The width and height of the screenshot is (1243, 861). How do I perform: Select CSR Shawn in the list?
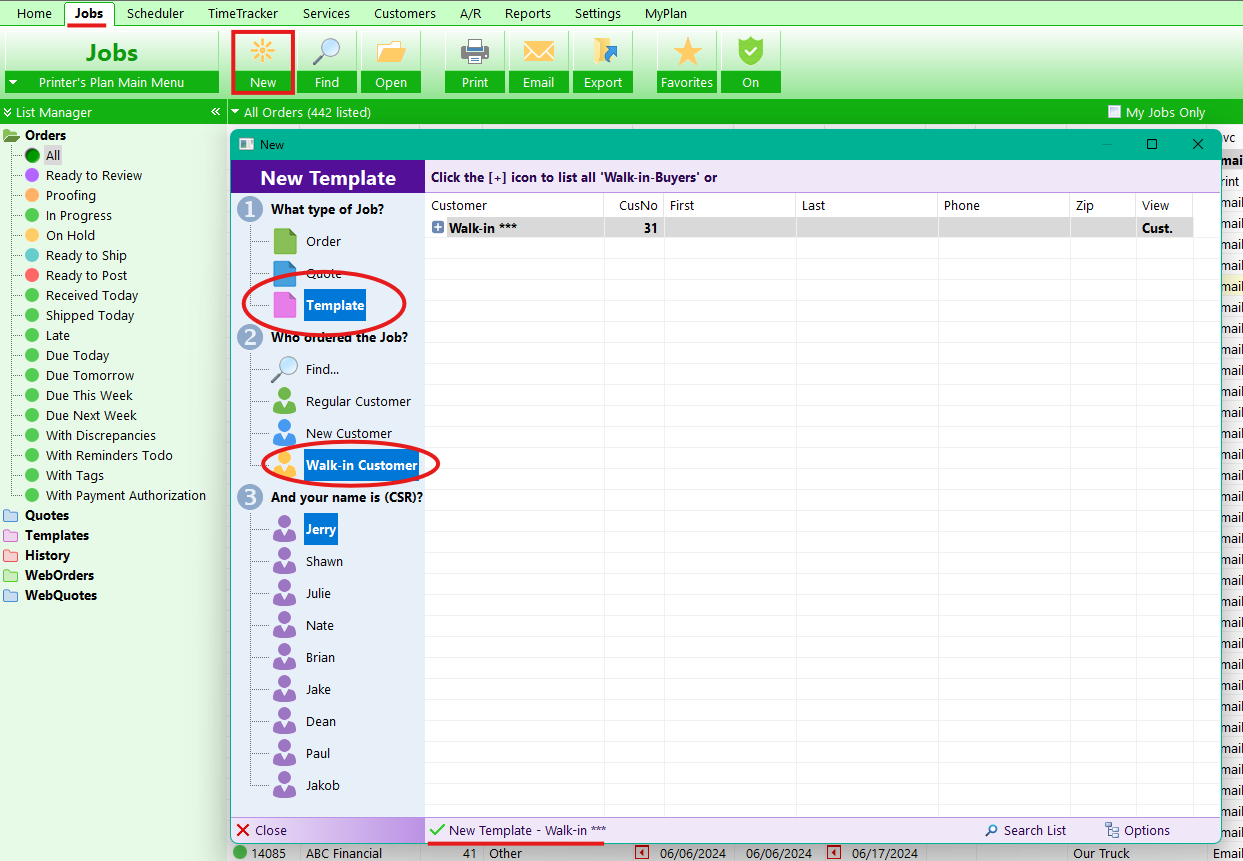click(x=324, y=561)
